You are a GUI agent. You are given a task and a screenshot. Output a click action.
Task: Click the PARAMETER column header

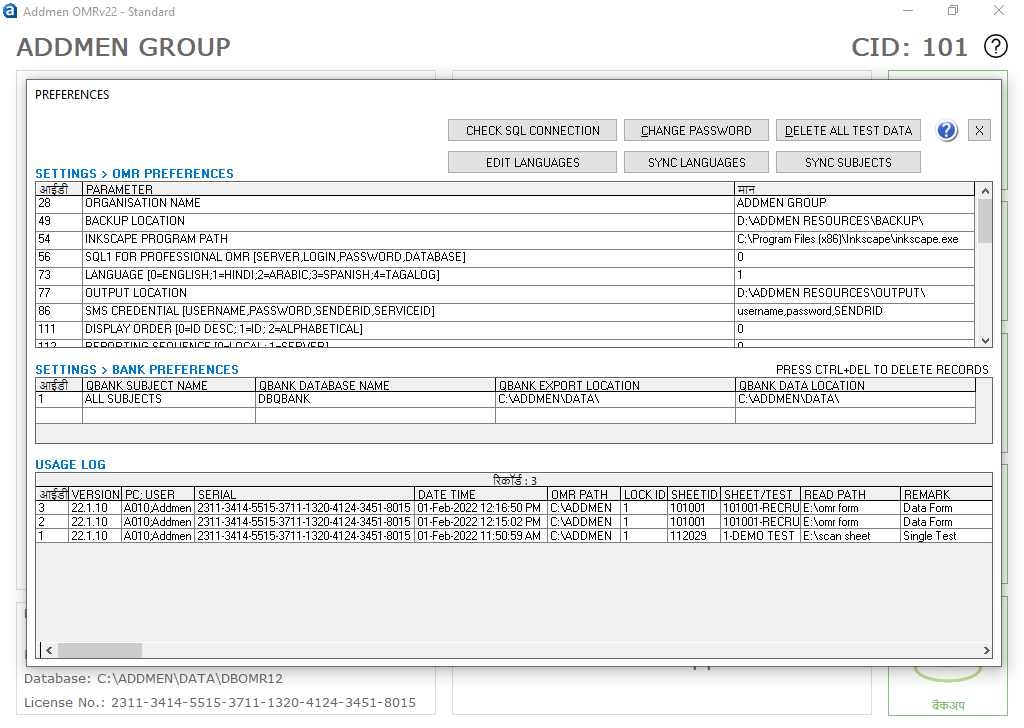click(x=408, y=189)
